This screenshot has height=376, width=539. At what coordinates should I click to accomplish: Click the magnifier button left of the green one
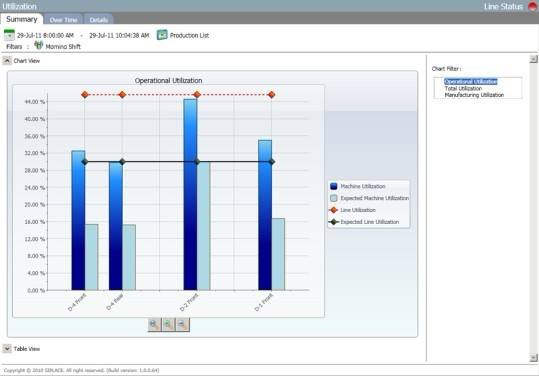tap(154, 324)
